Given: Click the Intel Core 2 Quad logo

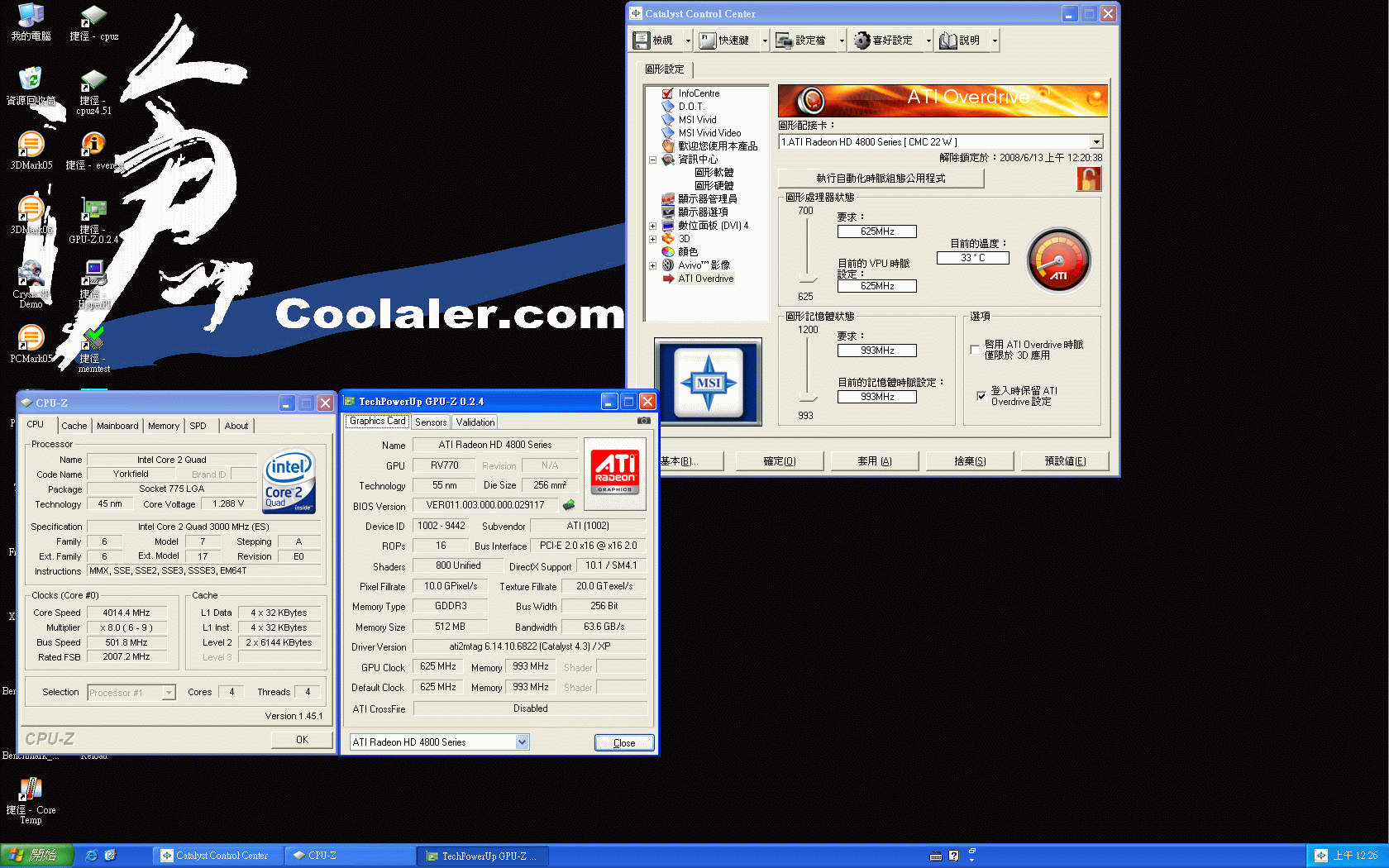Looking at the screenshot, I should point(289,481).
